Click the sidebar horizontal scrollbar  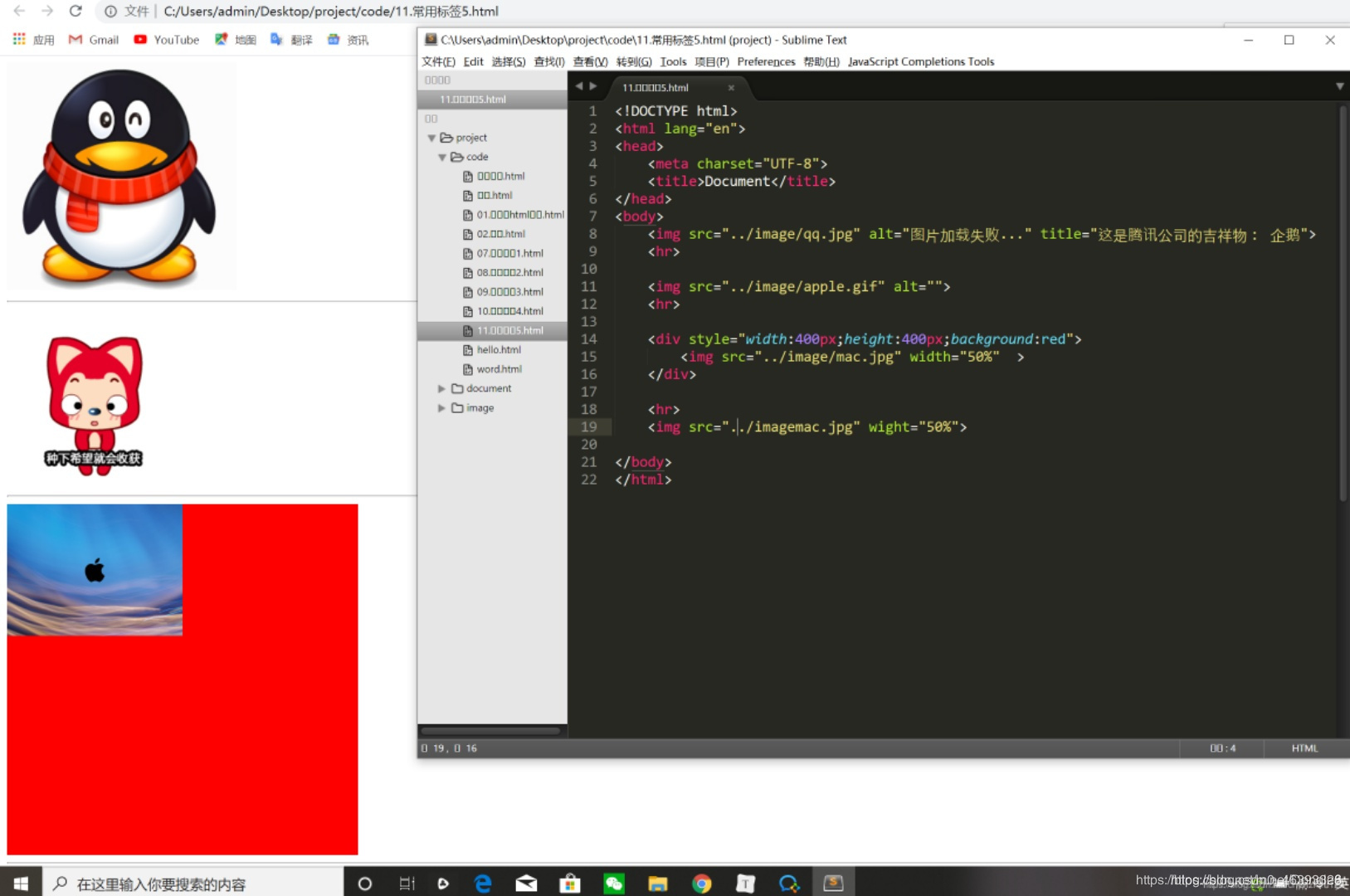pos(490,731)
